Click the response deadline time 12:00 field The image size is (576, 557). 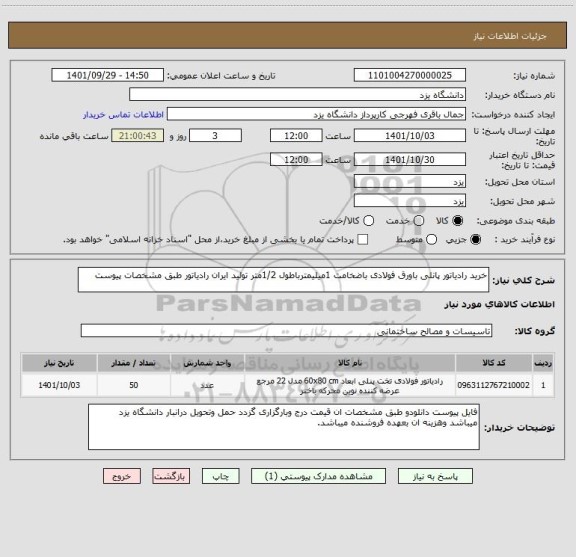click(x=296, y=136)
